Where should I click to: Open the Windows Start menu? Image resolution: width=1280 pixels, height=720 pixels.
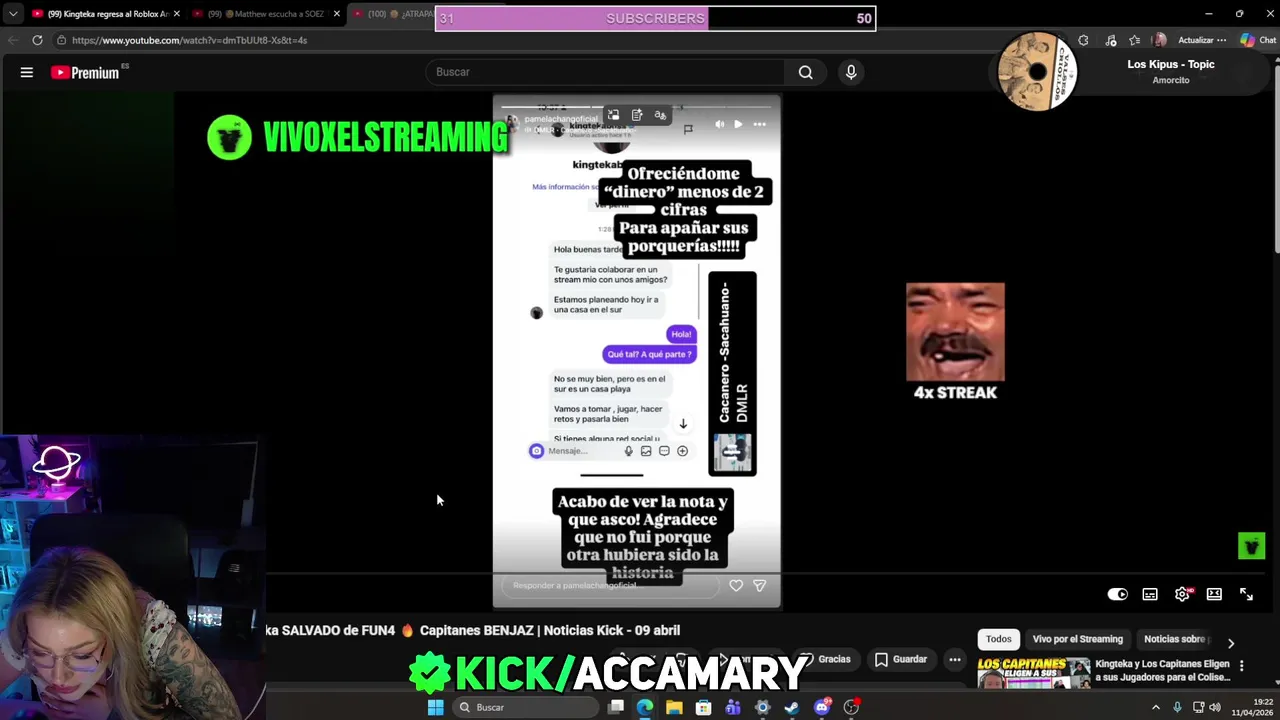[435, 707]
